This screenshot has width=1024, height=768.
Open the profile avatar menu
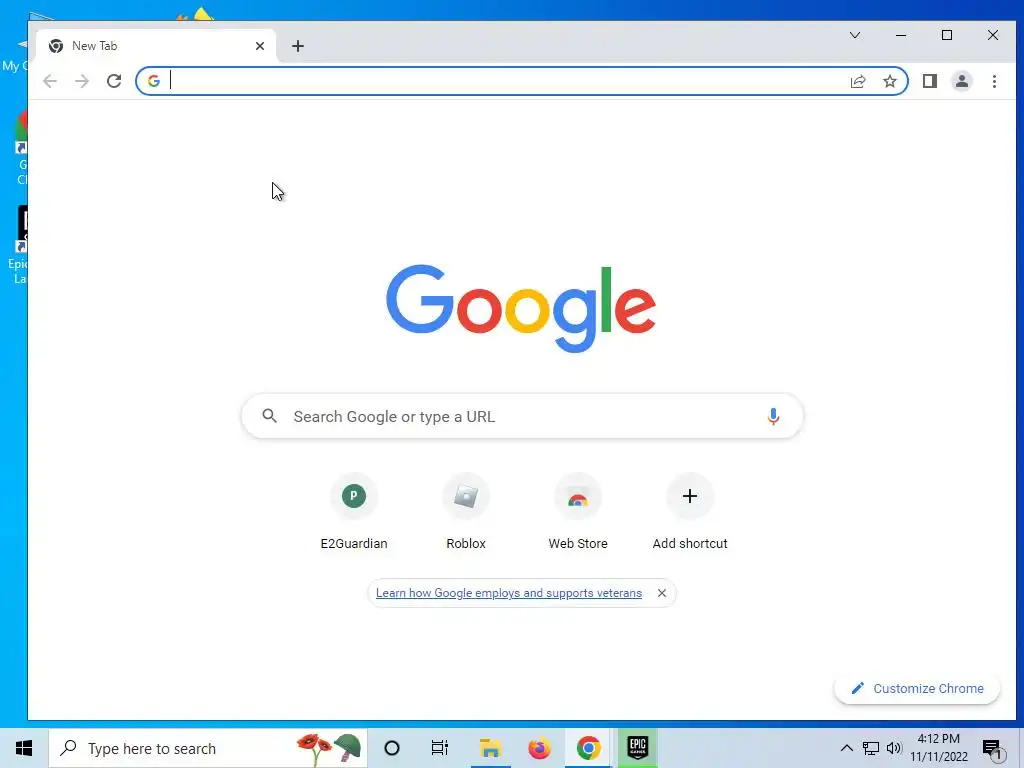point(961,81)
